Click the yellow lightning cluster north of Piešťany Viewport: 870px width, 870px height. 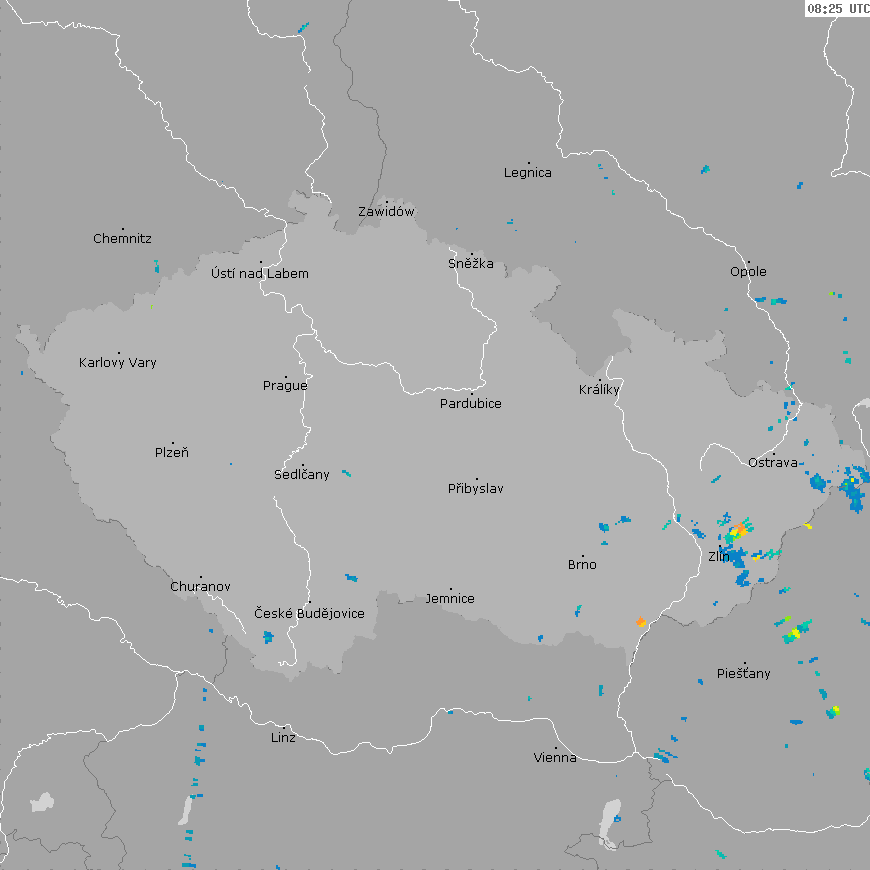(794, 632)
